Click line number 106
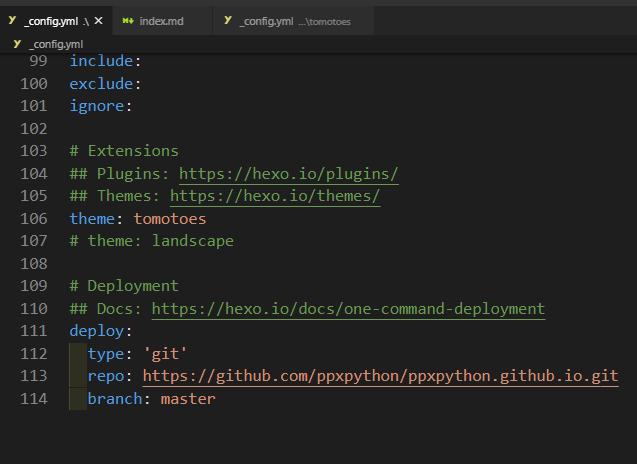The height and width of the screenshot is (464, 637). (34, 219)
